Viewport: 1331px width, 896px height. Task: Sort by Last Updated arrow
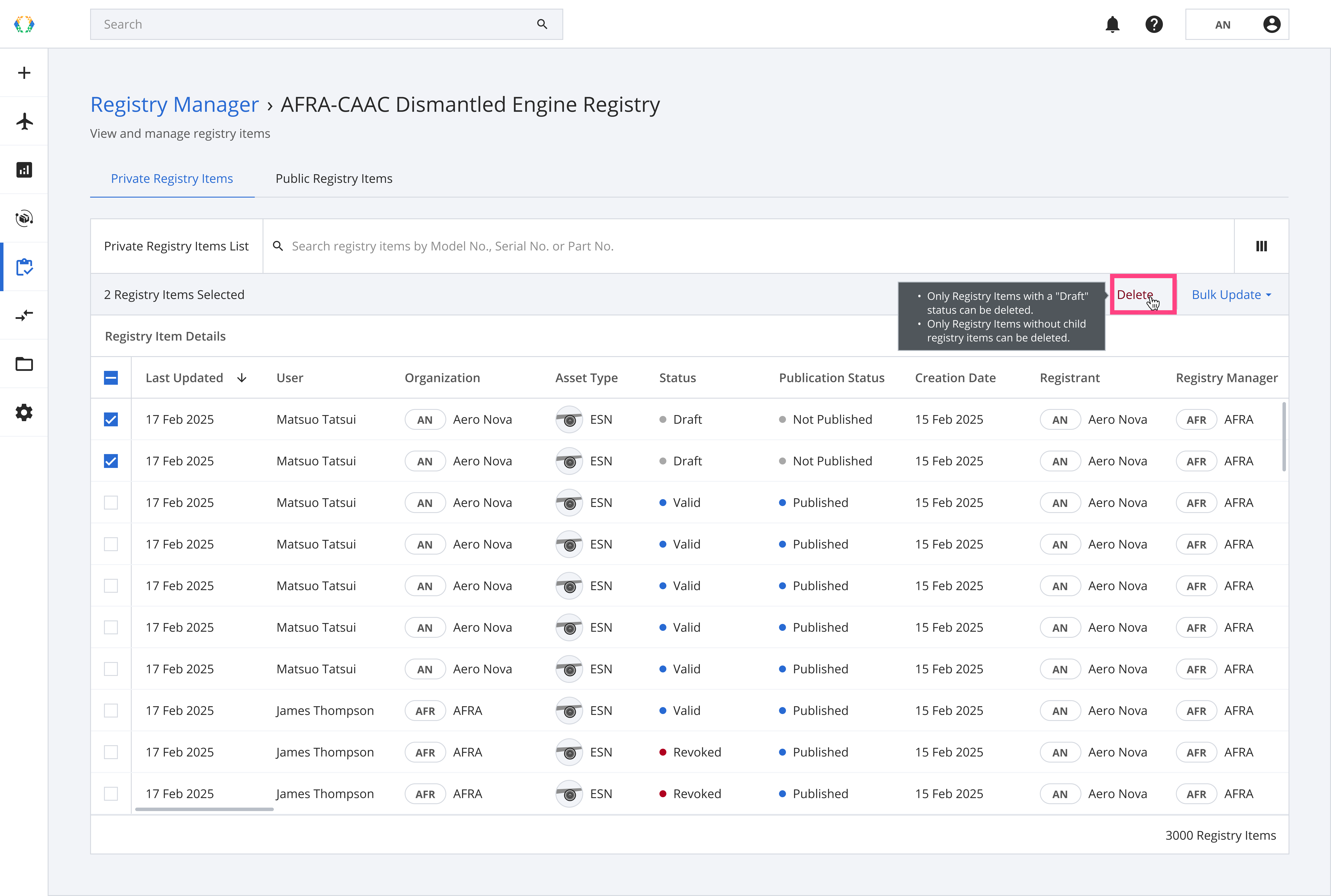point(242,378)
